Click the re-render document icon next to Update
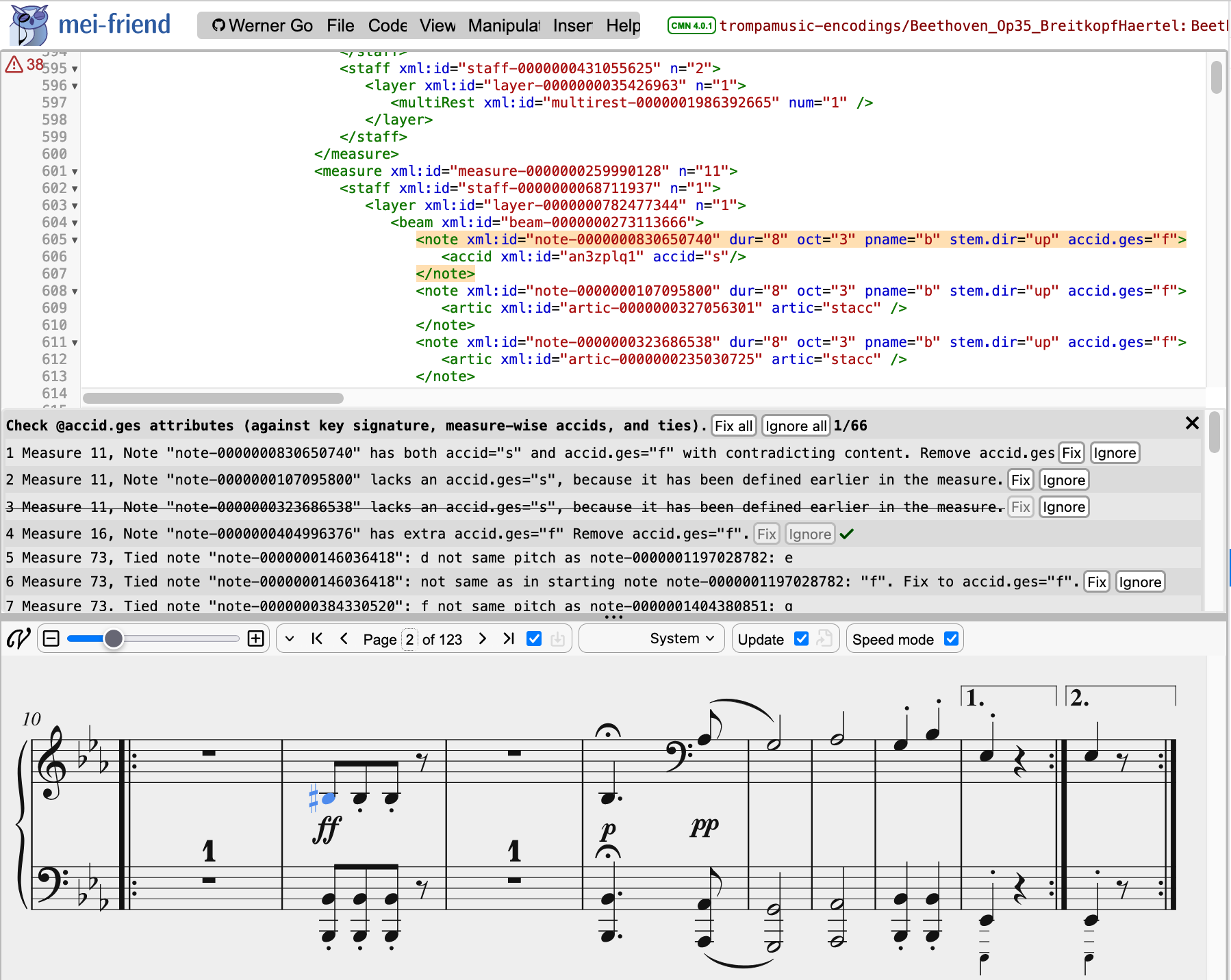The image size is (1231, 980). tap(824, 639)
